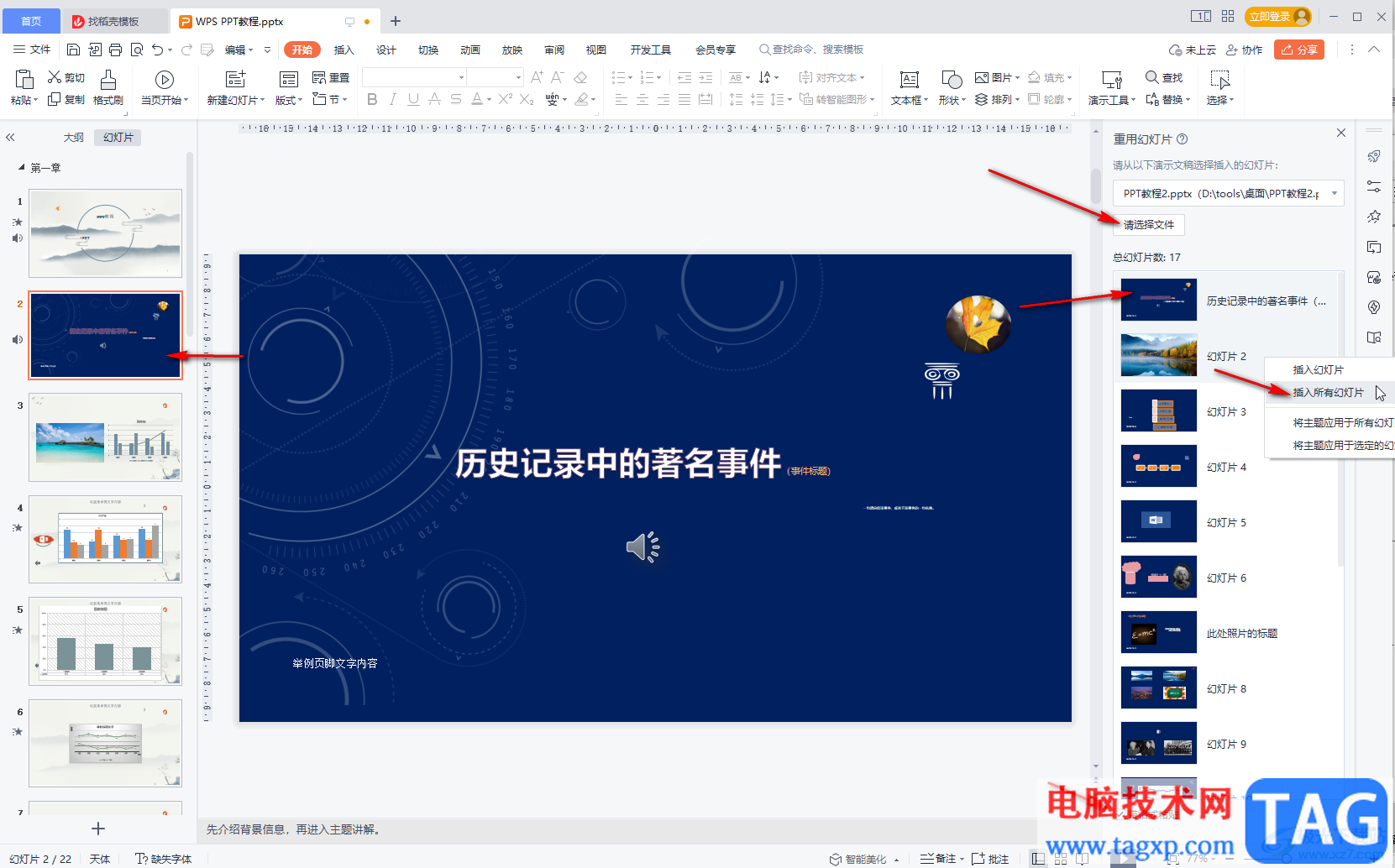This screenshot has width=1395, height=868.
Task: Open the 动画 ribbon tab
Action: [x=470, y=50]
